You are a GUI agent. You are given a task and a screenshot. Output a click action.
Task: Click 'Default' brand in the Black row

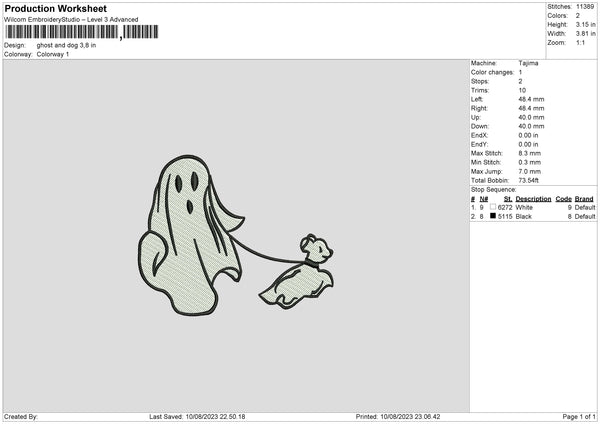[585, 217]
